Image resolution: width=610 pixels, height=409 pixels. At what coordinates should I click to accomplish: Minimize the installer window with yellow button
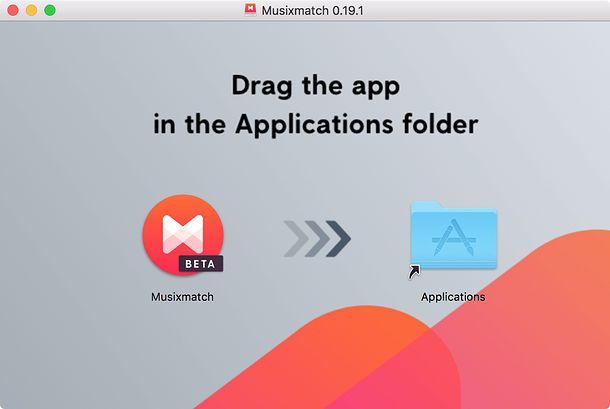pyautogui.click(x=32, y=10)
